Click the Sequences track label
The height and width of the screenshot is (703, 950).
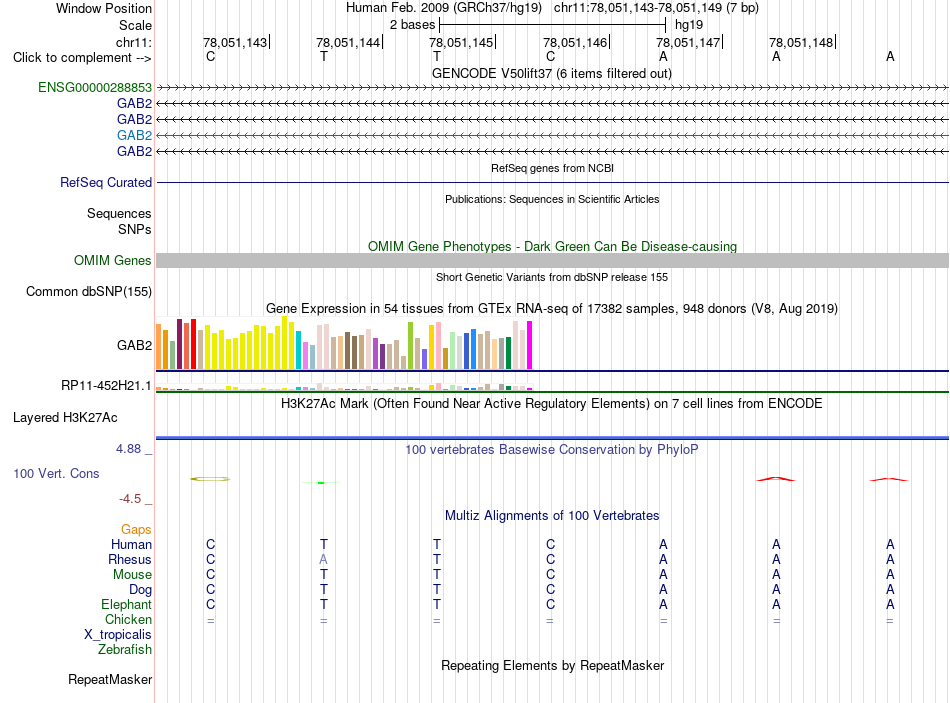pyautogui.click(x=119, y=213)
